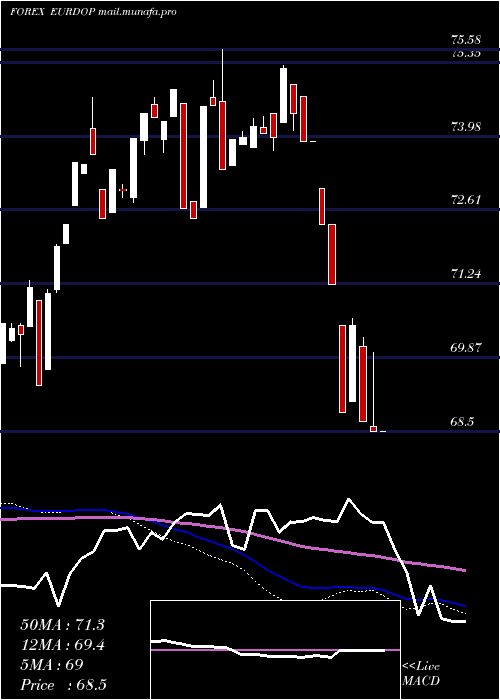Select the 73.98 price level label
This screenshot has height=700, width=500.
tap(466, 126)
